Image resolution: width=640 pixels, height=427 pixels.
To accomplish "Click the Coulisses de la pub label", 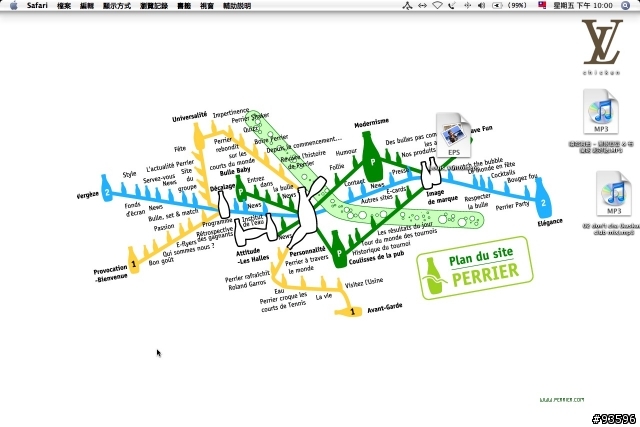I will coord(376,257).
